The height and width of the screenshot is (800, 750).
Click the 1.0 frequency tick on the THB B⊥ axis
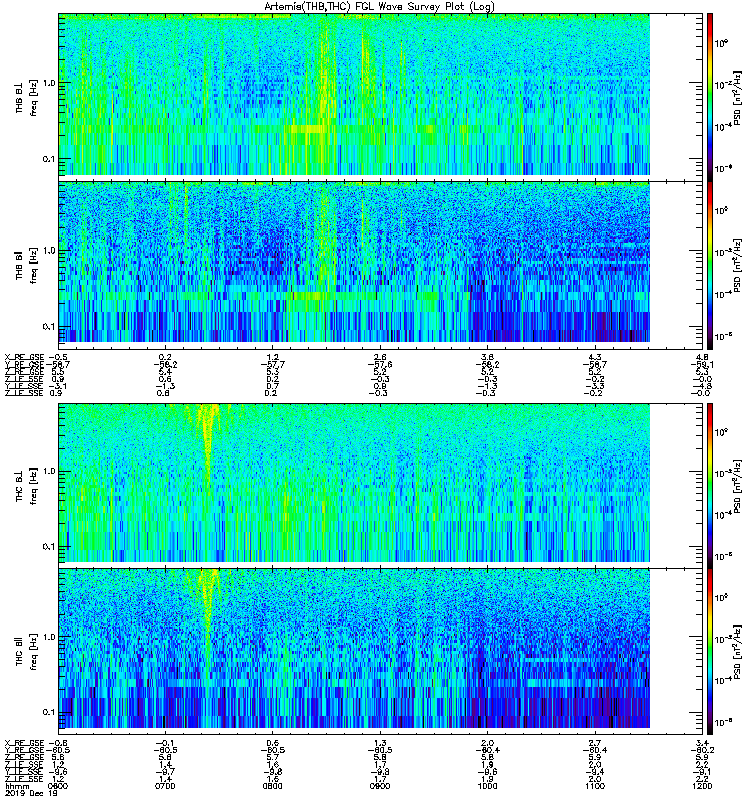pyautogui.click(x=49, y=83)
